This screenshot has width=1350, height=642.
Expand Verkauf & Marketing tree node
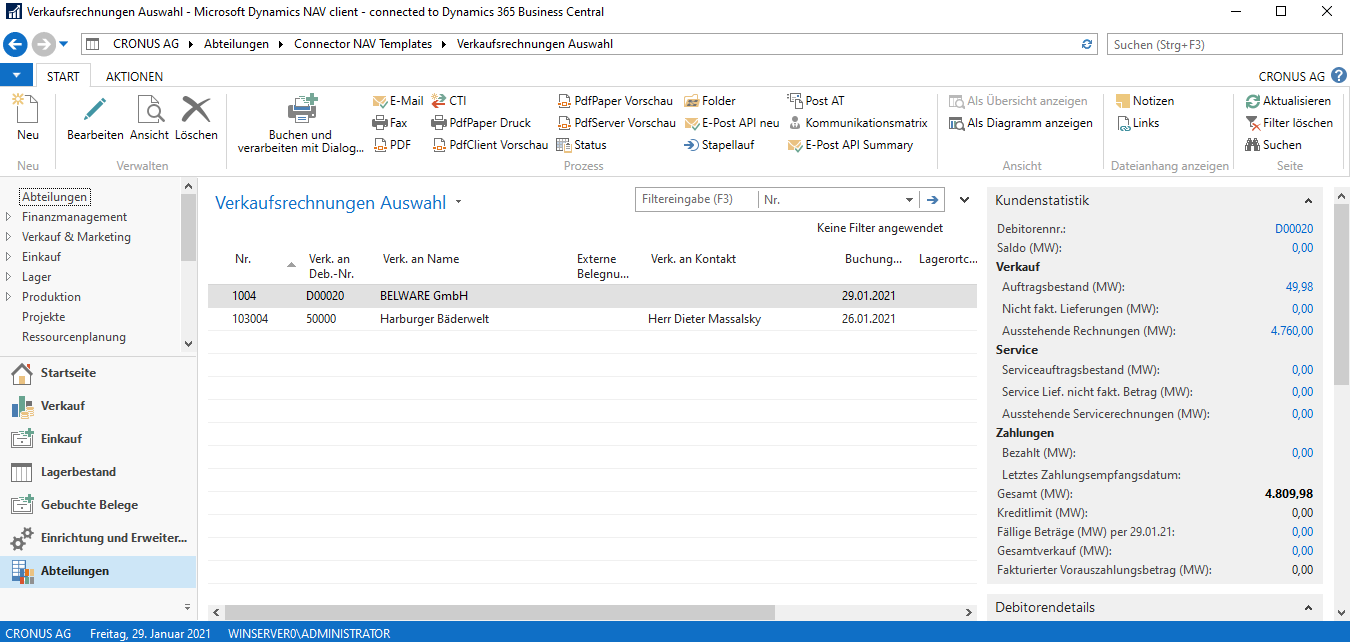tap(10, 237)
